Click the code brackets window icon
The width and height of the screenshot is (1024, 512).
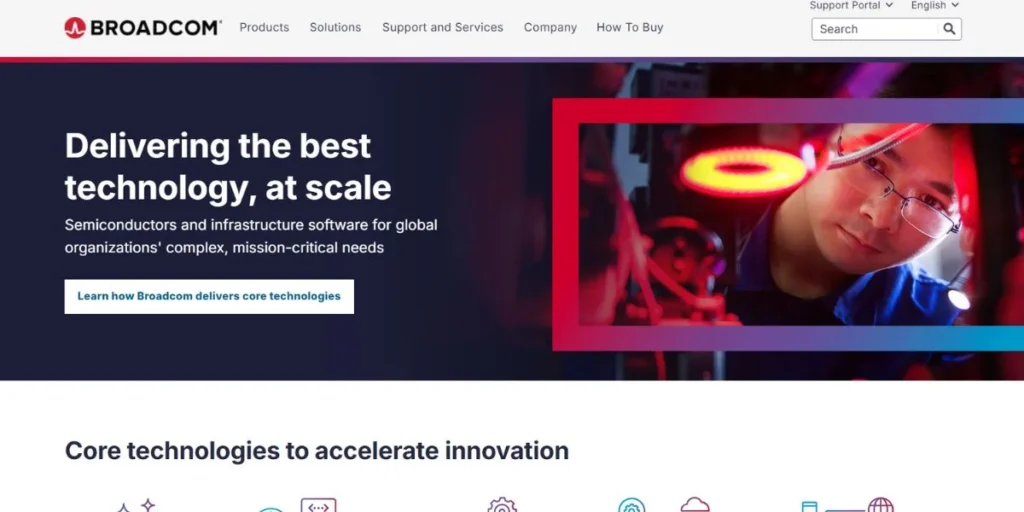[x=318, y=505]
